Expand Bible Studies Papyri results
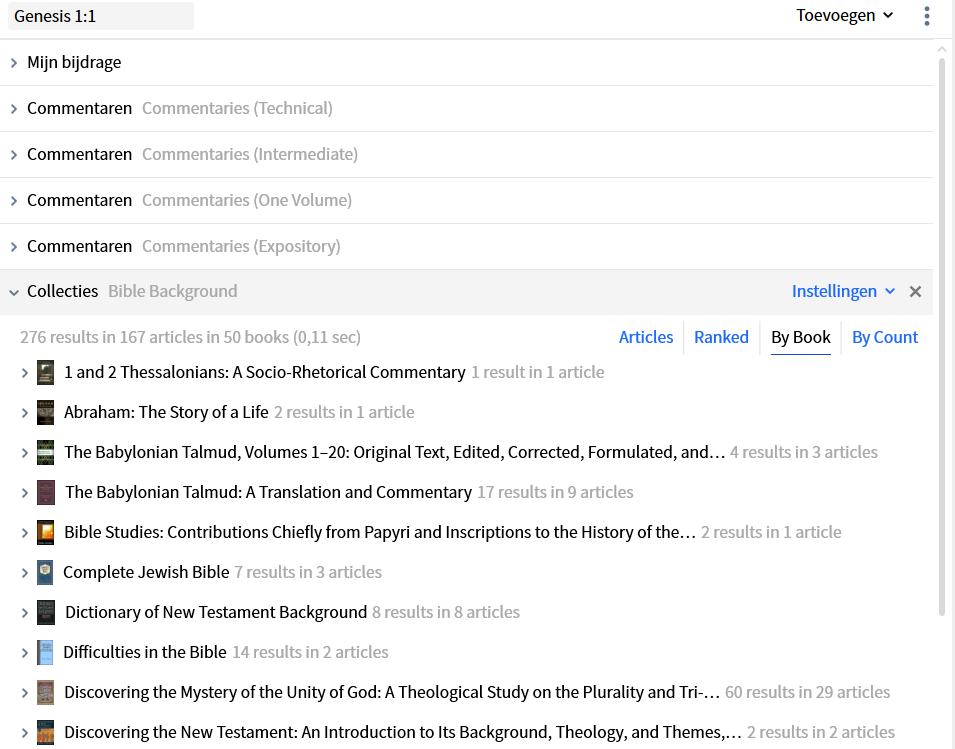Viewport: 955px width, 749px height. (x=24, y=533)
